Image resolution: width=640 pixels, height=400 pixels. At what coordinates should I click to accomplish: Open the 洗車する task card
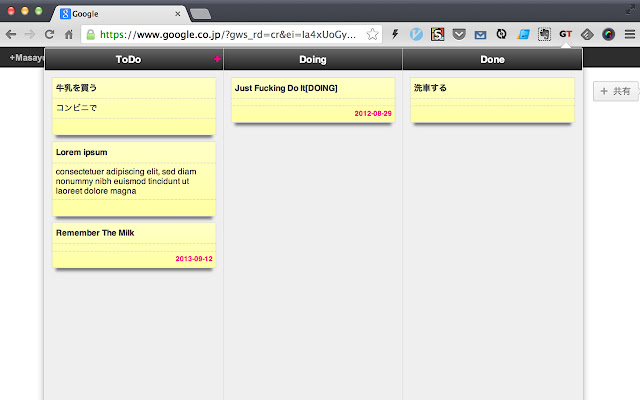[492, 100]
